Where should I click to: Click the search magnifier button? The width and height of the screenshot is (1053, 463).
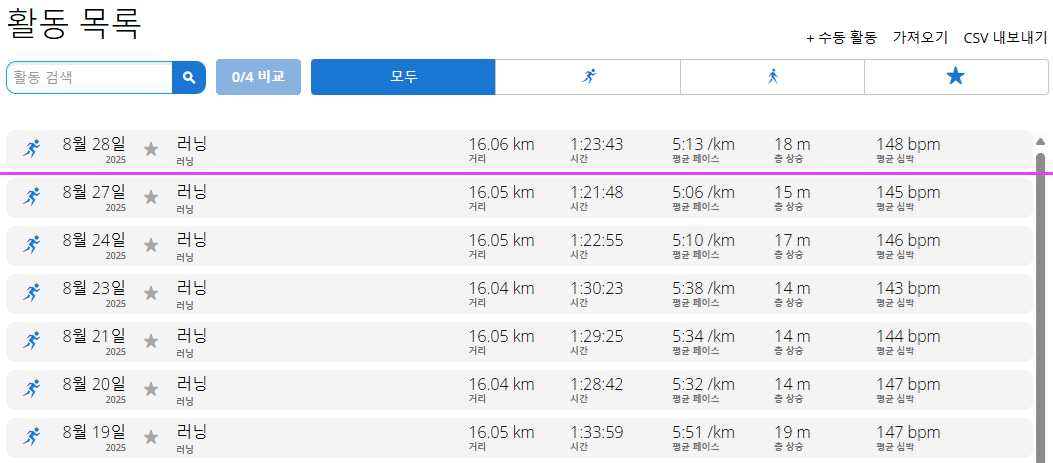coord(189,77)
